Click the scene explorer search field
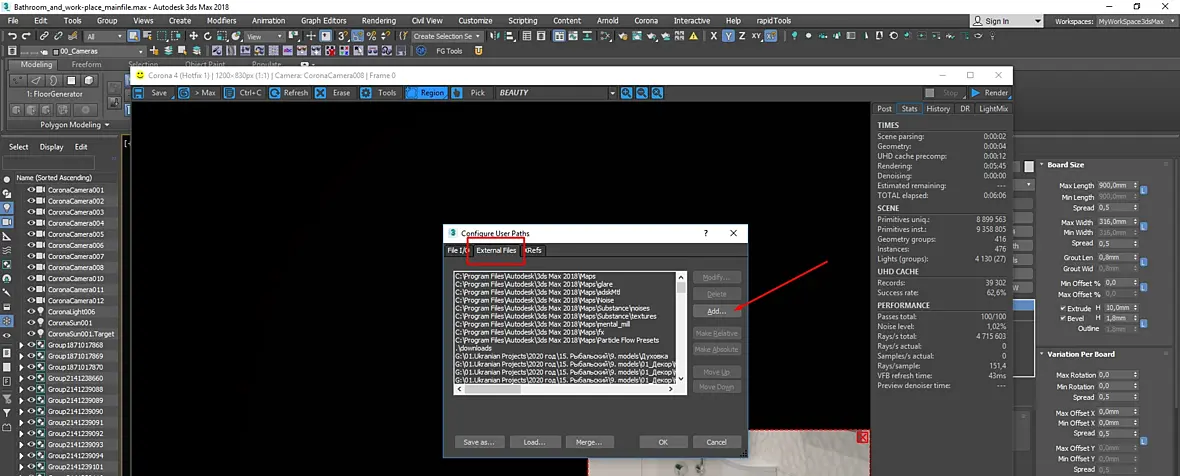 (48, 162)
